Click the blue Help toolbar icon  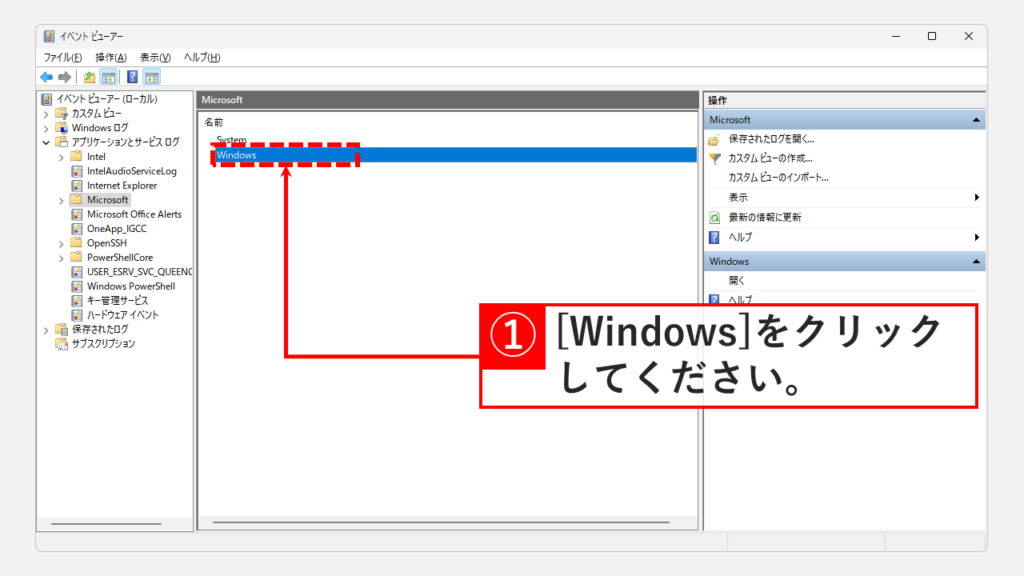click(132, 77)
